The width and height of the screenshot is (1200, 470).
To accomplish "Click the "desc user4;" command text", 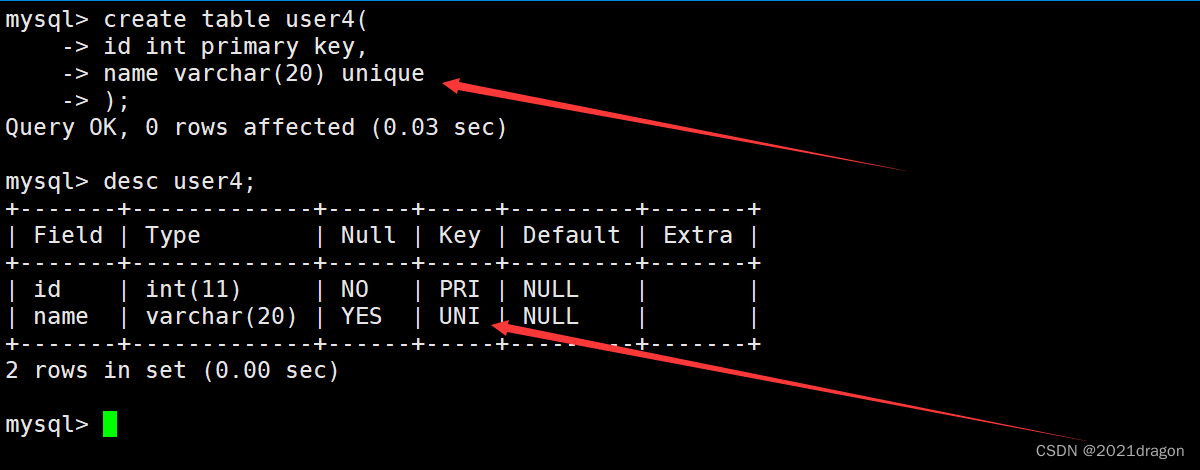I will [x=180, y=182].
